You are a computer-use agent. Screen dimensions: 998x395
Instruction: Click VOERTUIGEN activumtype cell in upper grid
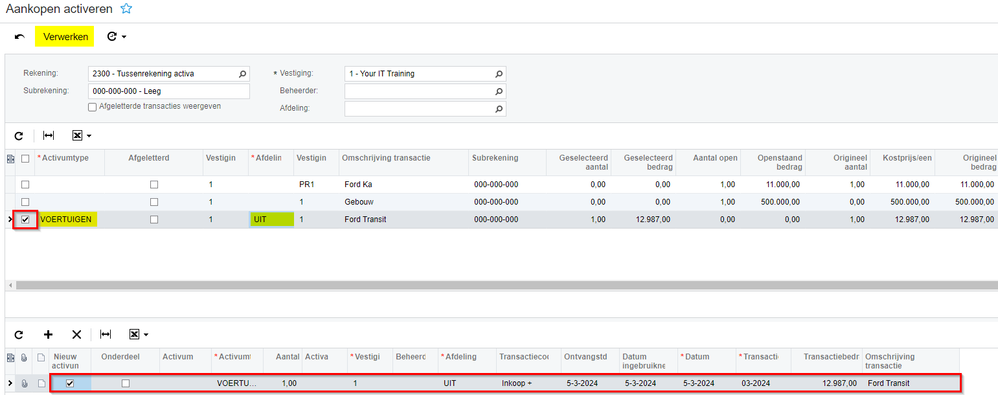(x=68, y=219)
